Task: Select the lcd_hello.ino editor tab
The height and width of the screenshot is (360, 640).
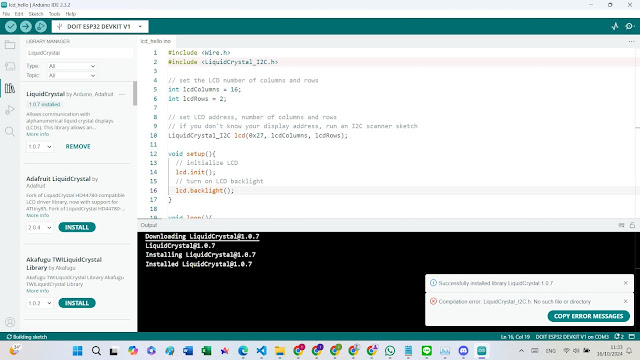Action: pyautogui.click(x=156, y=41)
